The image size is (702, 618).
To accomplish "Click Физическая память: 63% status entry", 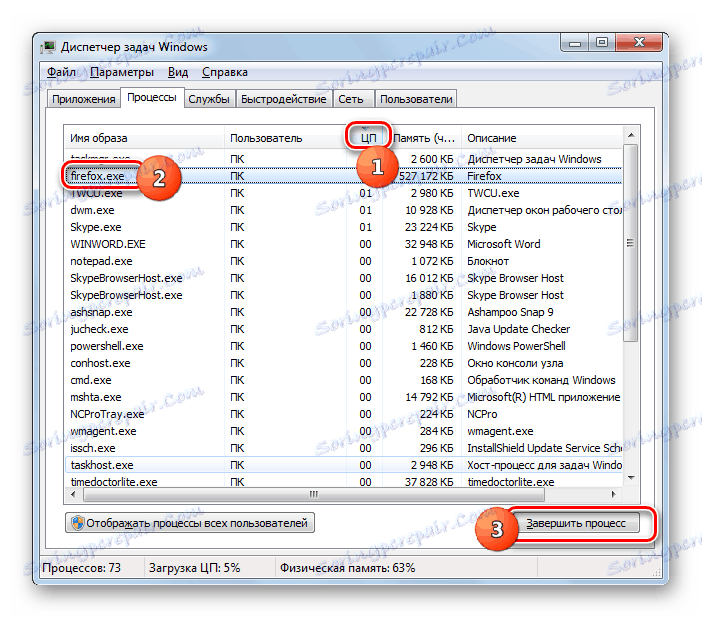I will click(347, 568).
